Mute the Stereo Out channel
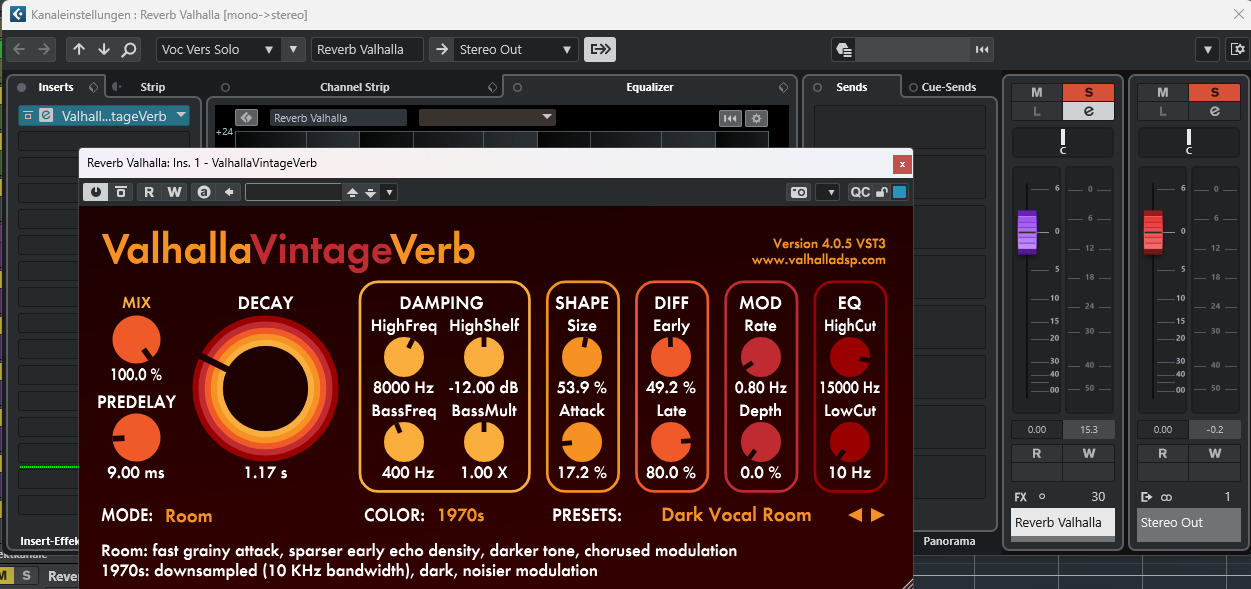The width and height of the screenshot is (1251, 589). (1162, 93)
